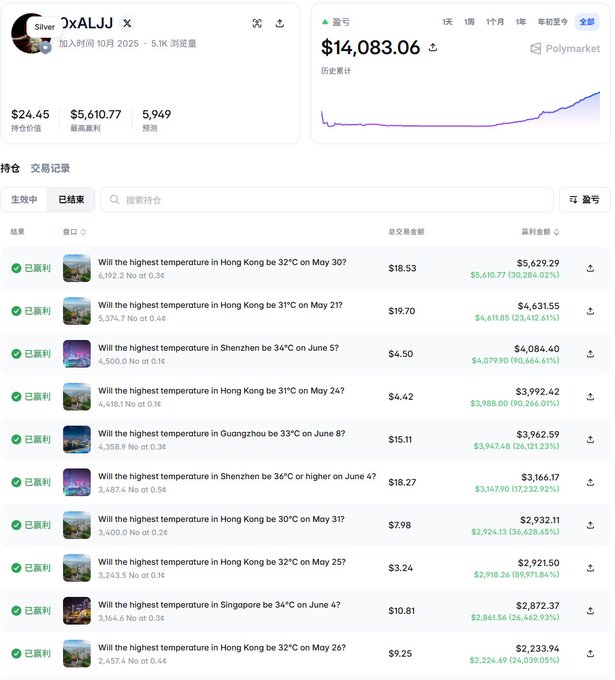This screenshot has width=615, height=680.
Task: Share the Shenzhen 34°C June 5 position
Action: [590, 354]
